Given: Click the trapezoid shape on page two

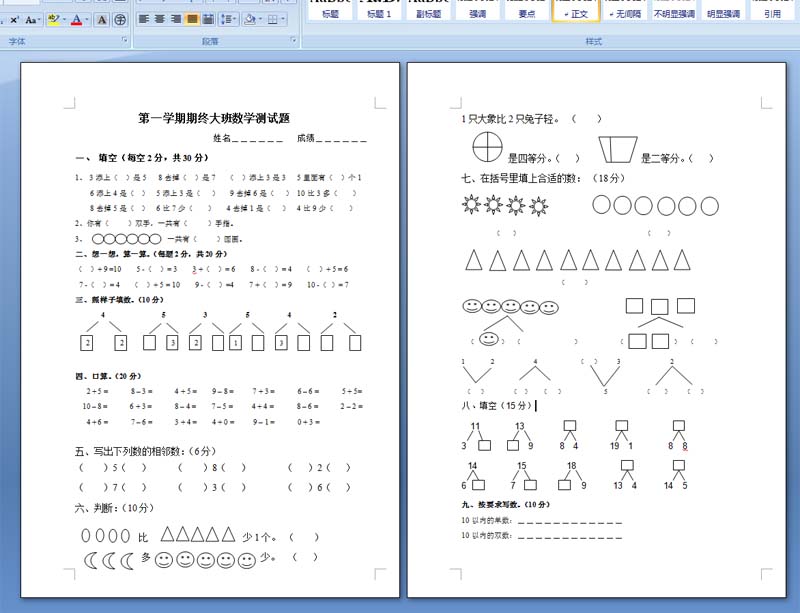Looking at the screenshot, I should [618, 150].
